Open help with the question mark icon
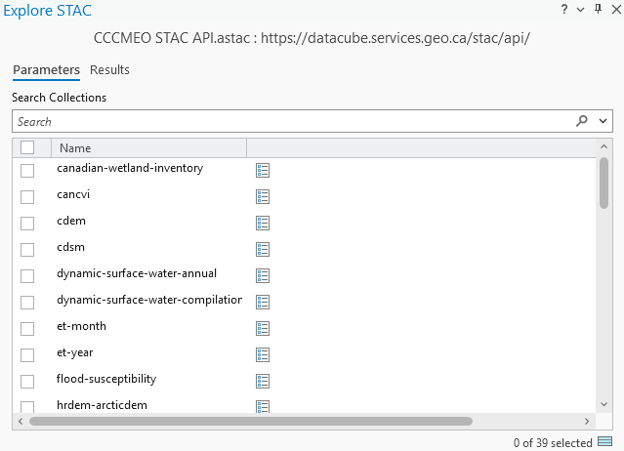 click(564, 9)
